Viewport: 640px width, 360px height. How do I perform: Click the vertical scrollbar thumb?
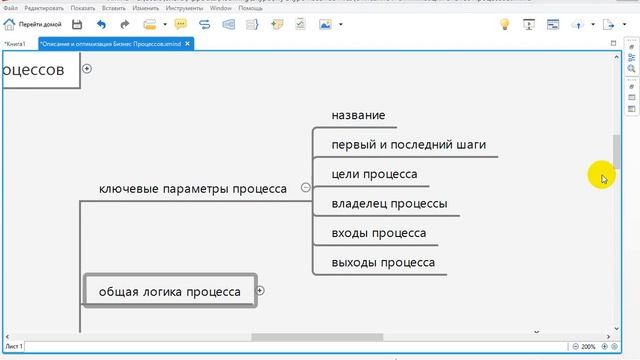(x=616, y=151)
